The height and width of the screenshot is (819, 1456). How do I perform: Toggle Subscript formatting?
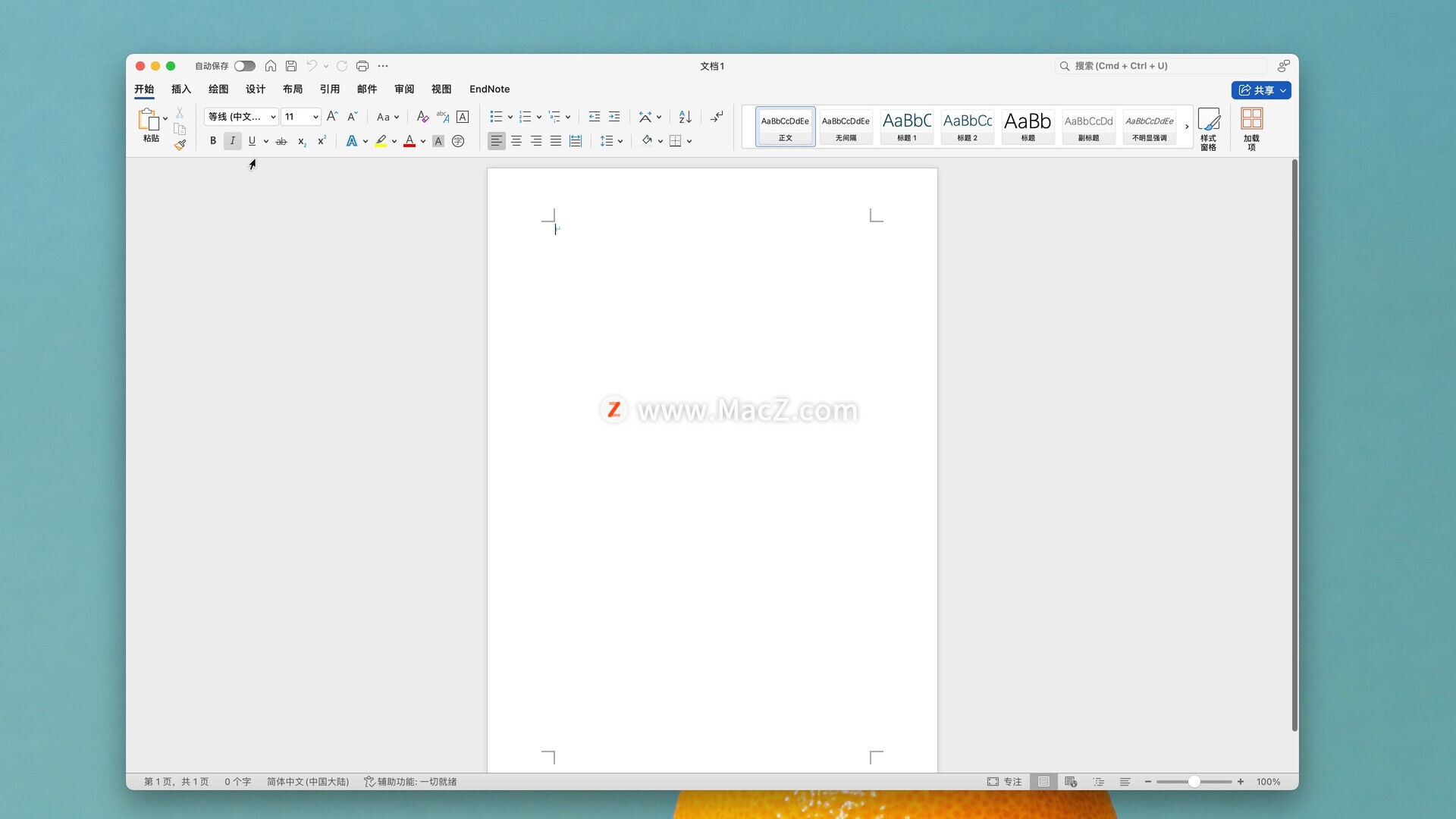click(302, 141)
